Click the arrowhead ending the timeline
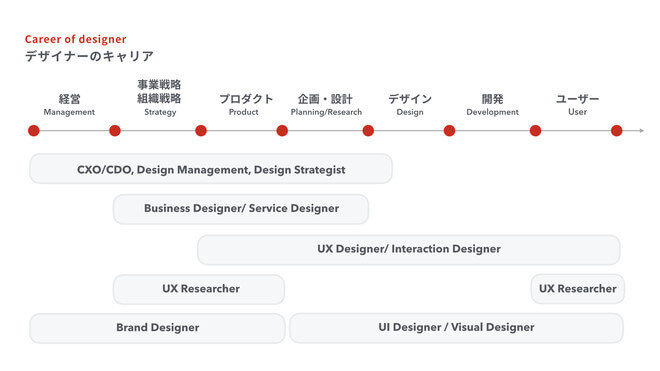 (642, 131)
